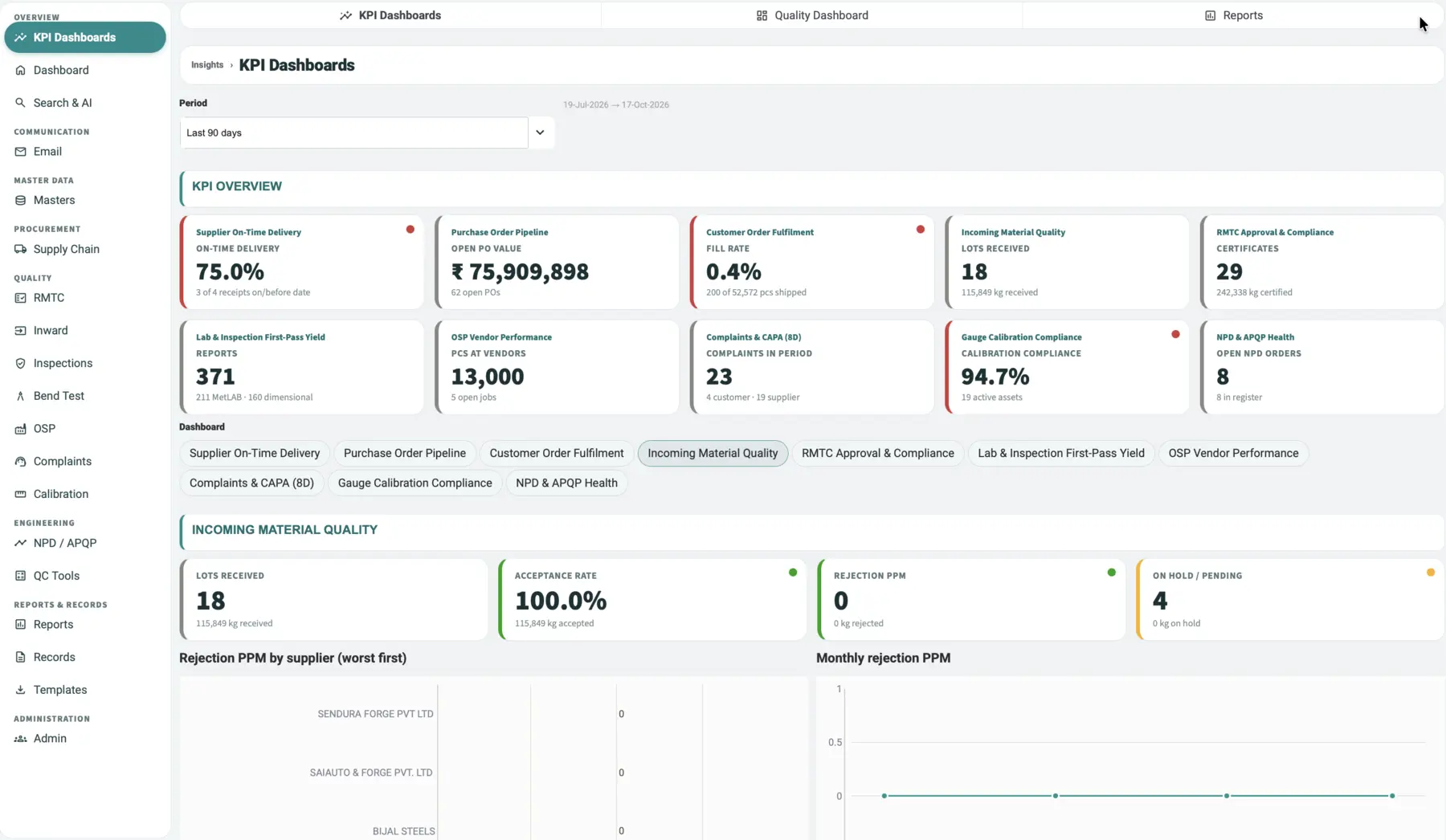Open Lab & Inspection First-Pass Yield card
The image size is (1446, 840).
(x=302, y=367)
